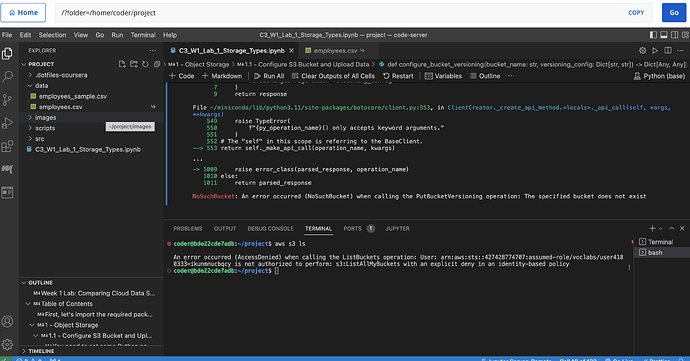Open the Source Control view
Screen dimensions: 690x361
point(7,100)
